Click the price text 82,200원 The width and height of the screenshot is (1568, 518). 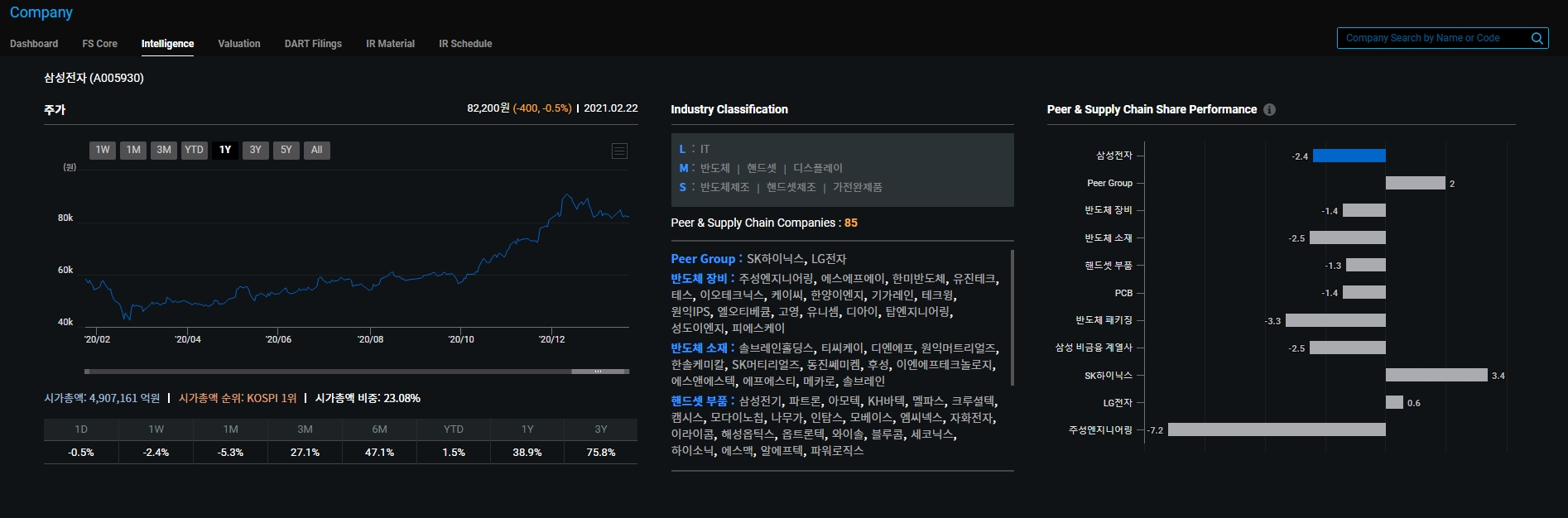click(x=488, y=108)
